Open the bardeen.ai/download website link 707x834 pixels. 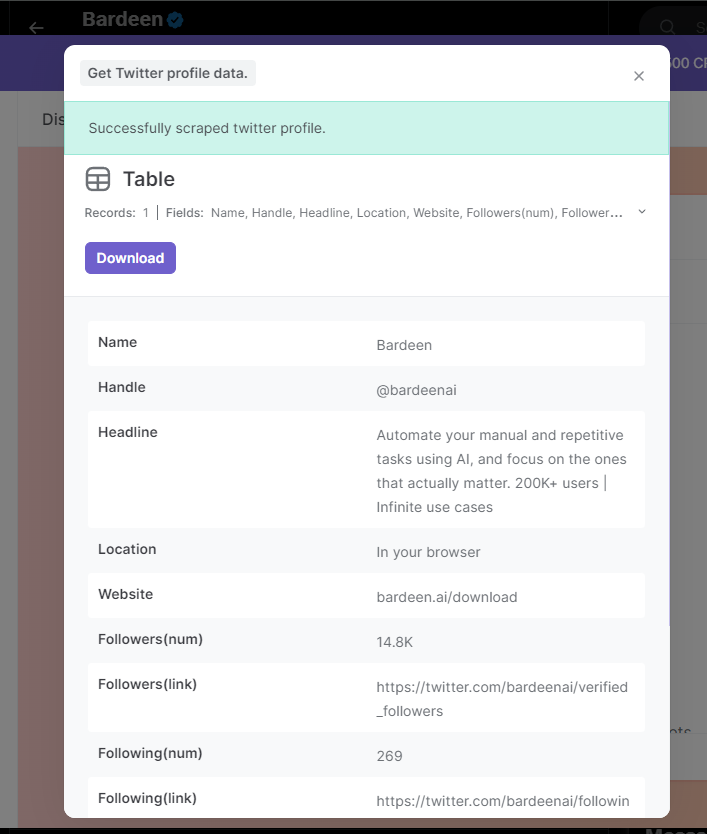(447, 594)
